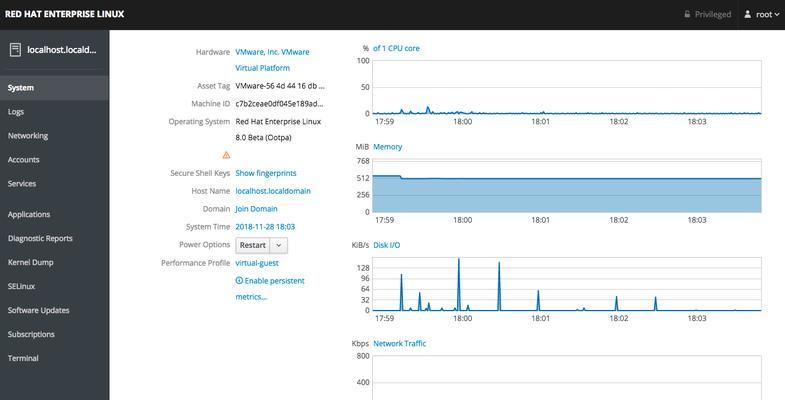This screenshot has width=785, height=400.
Task: Open the Network Traffic graph link
Action: click(x=400, y=343)
